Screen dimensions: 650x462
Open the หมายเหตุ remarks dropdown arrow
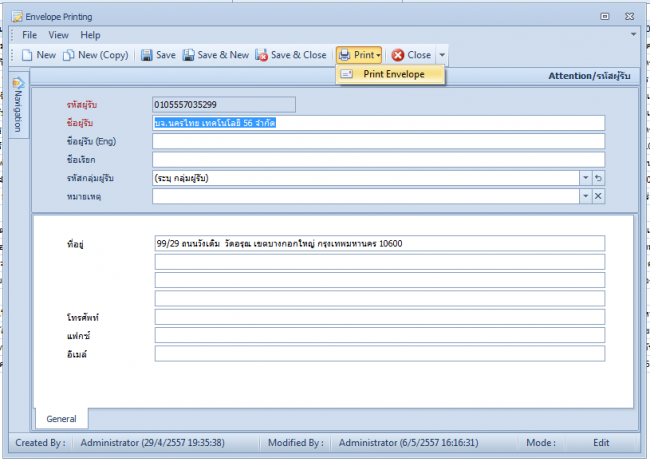tap(585, 196)
